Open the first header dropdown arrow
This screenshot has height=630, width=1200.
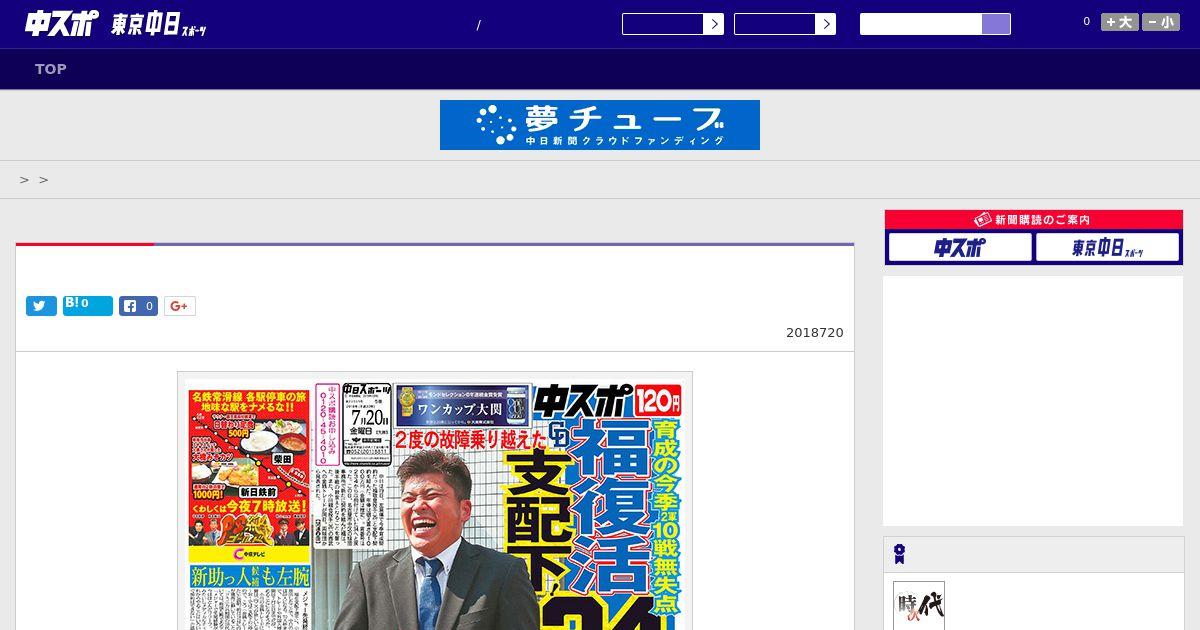[713, 24]
